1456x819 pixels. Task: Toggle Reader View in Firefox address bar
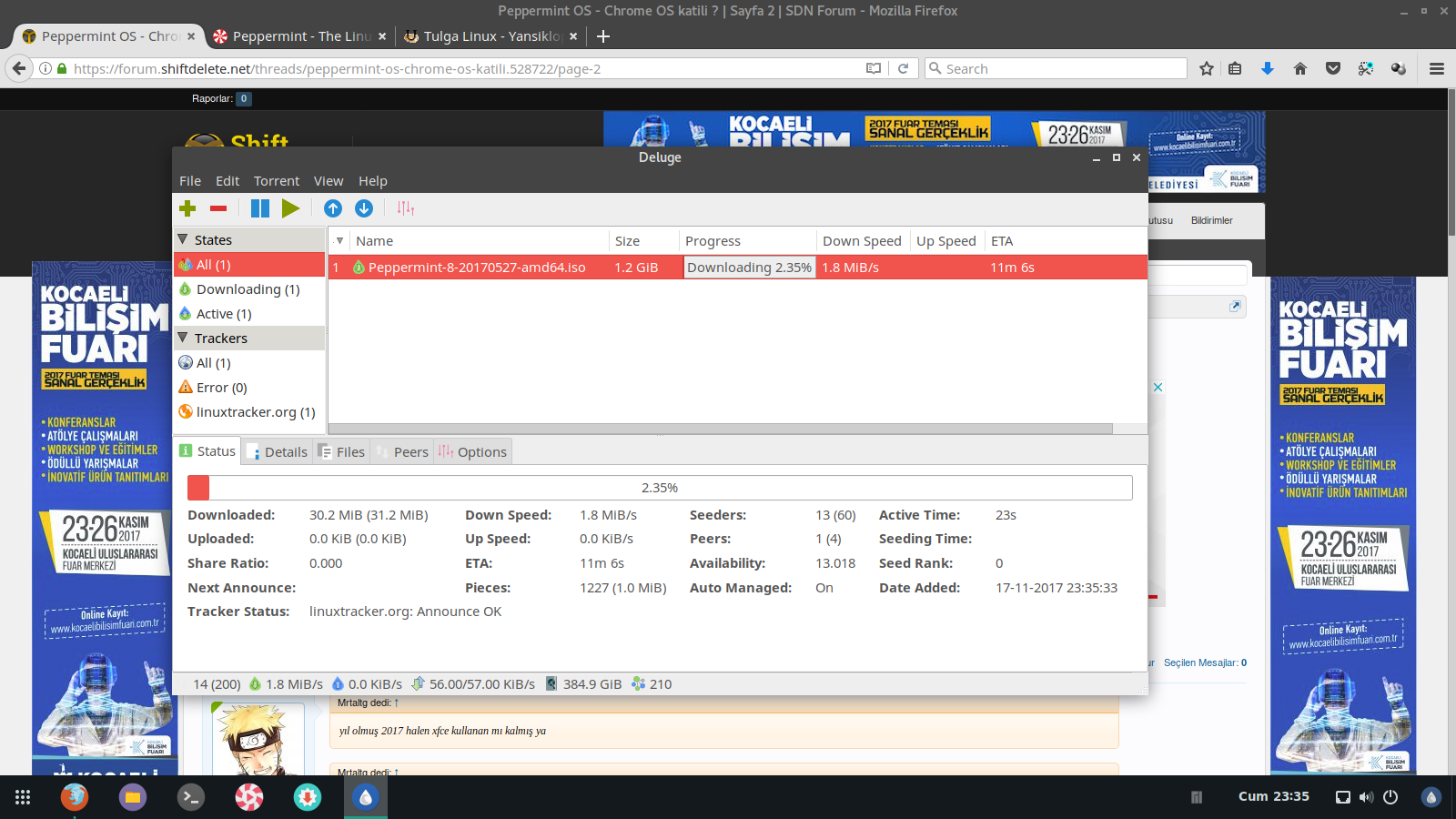[x=874, y=69]
